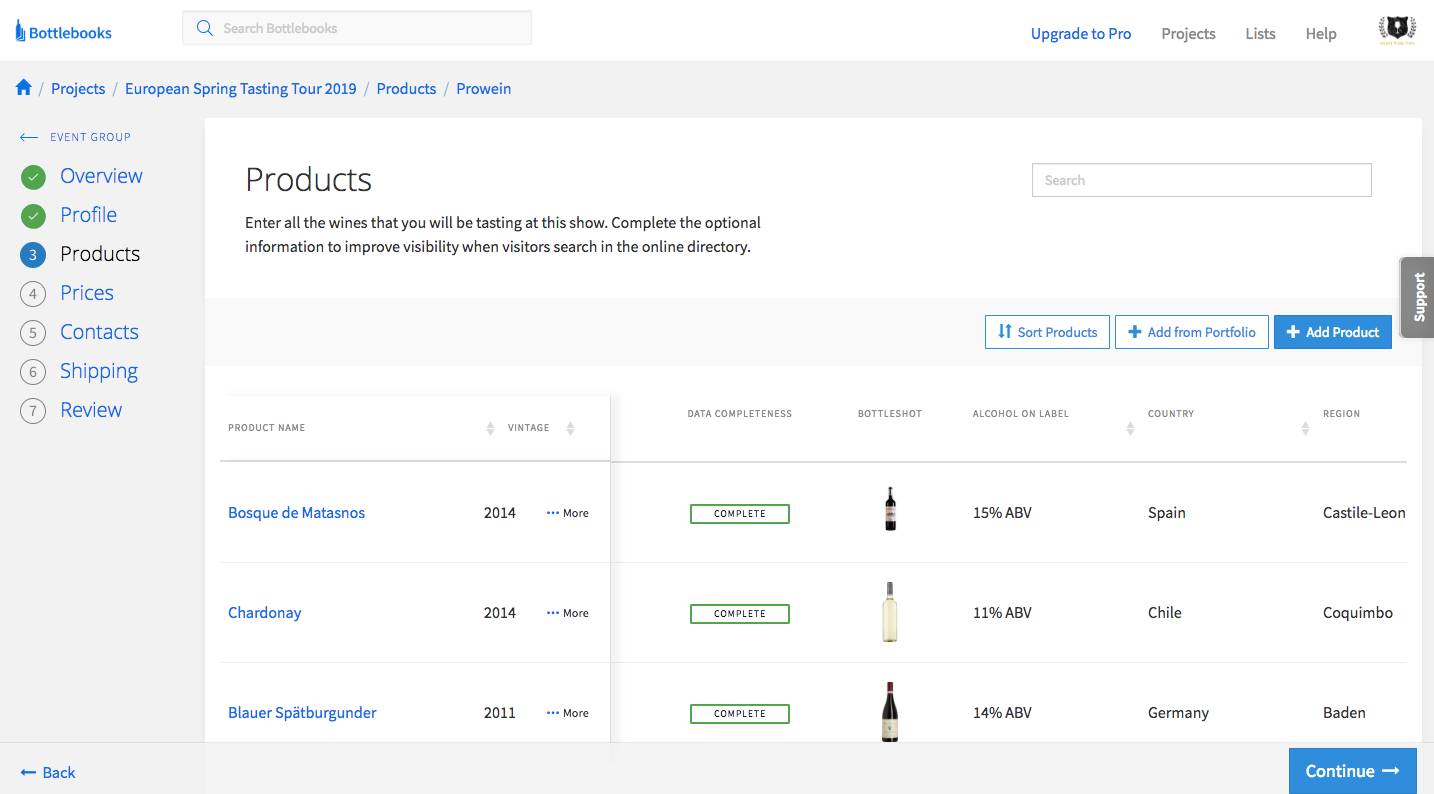Viewport: 1434px width, 794px height.
Task: Open Help in top navigation
Action: [x=1321, y=33]
